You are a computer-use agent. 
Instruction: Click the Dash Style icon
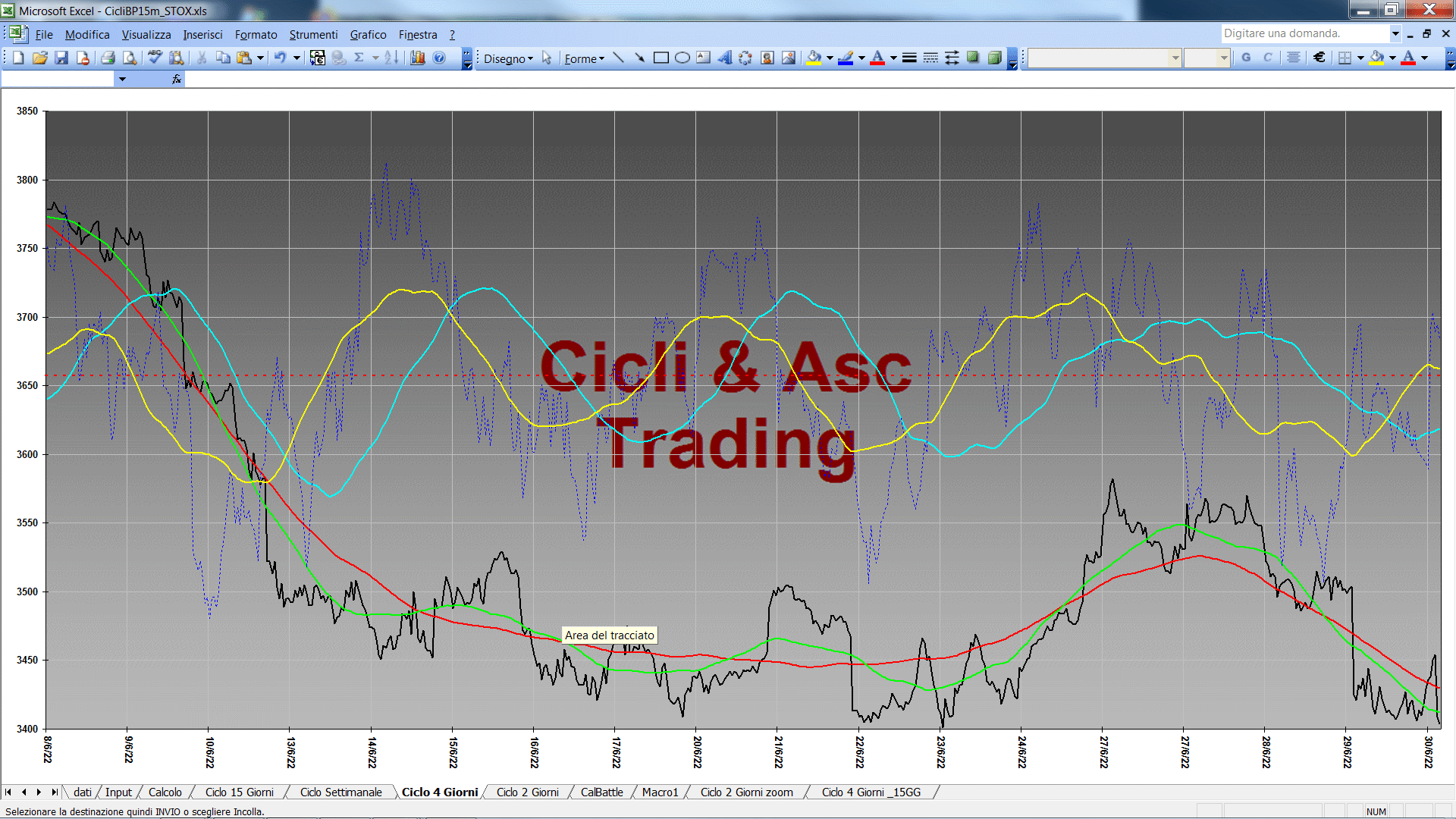tap(930, 58)
